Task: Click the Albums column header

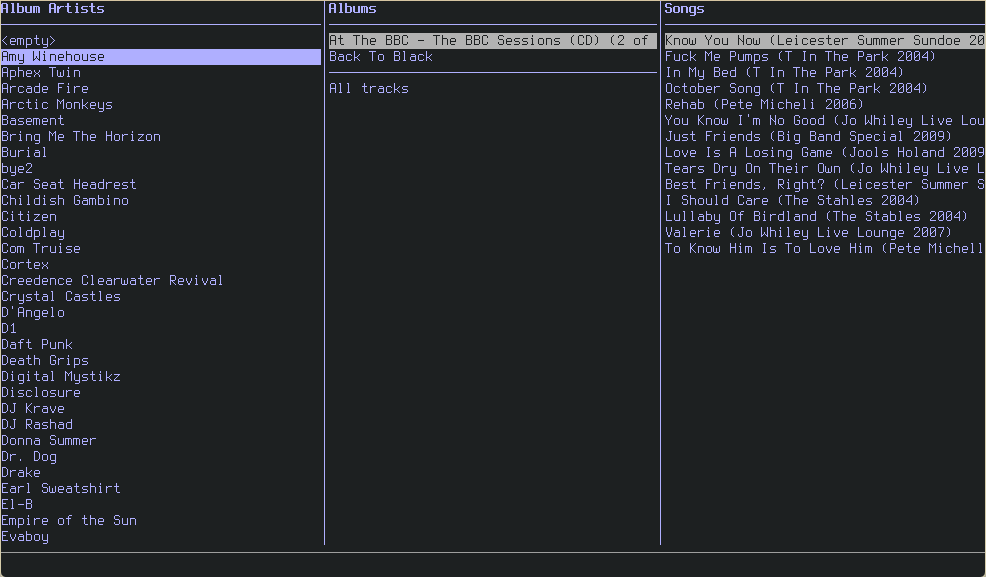Action: click(x=353, y=9)
